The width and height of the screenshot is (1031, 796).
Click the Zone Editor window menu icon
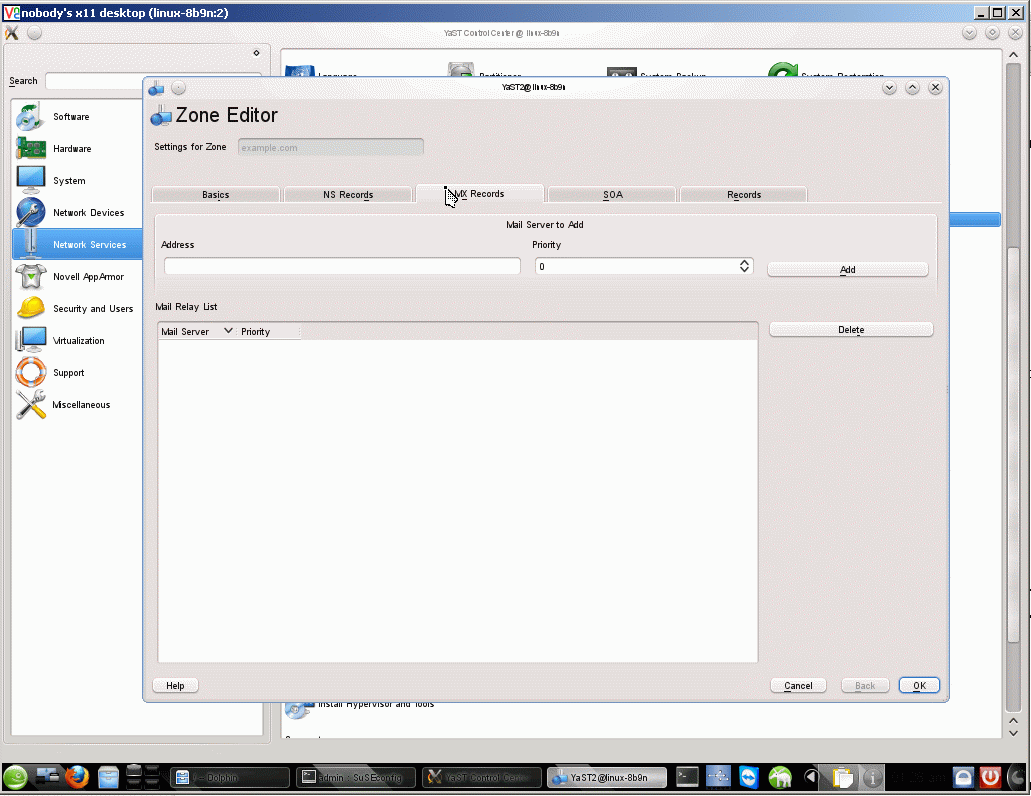pos(156,88)
